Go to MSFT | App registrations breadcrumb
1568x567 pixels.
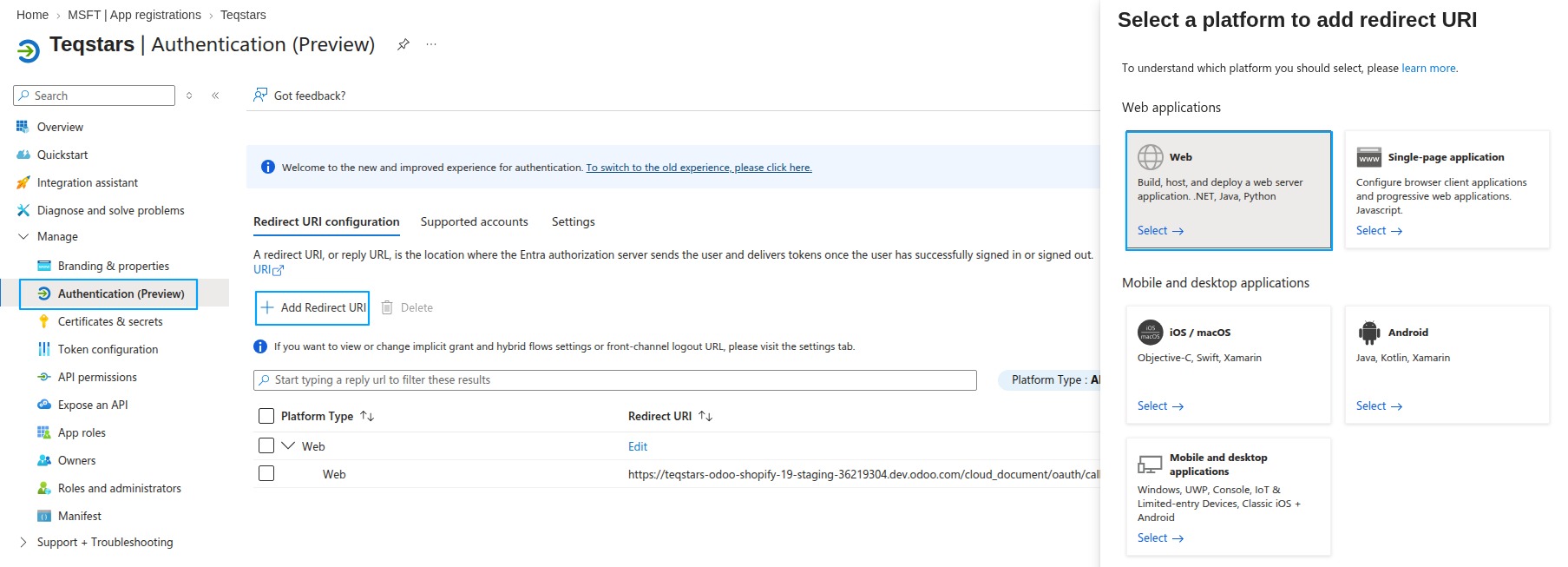coord(134,15)
